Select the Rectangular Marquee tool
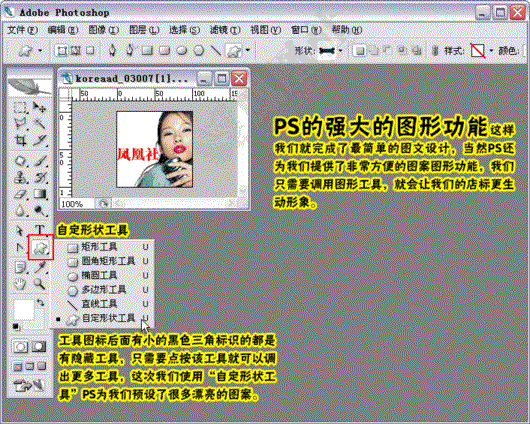Viewport: 530px width, 424px height. [x=21, y=108]
